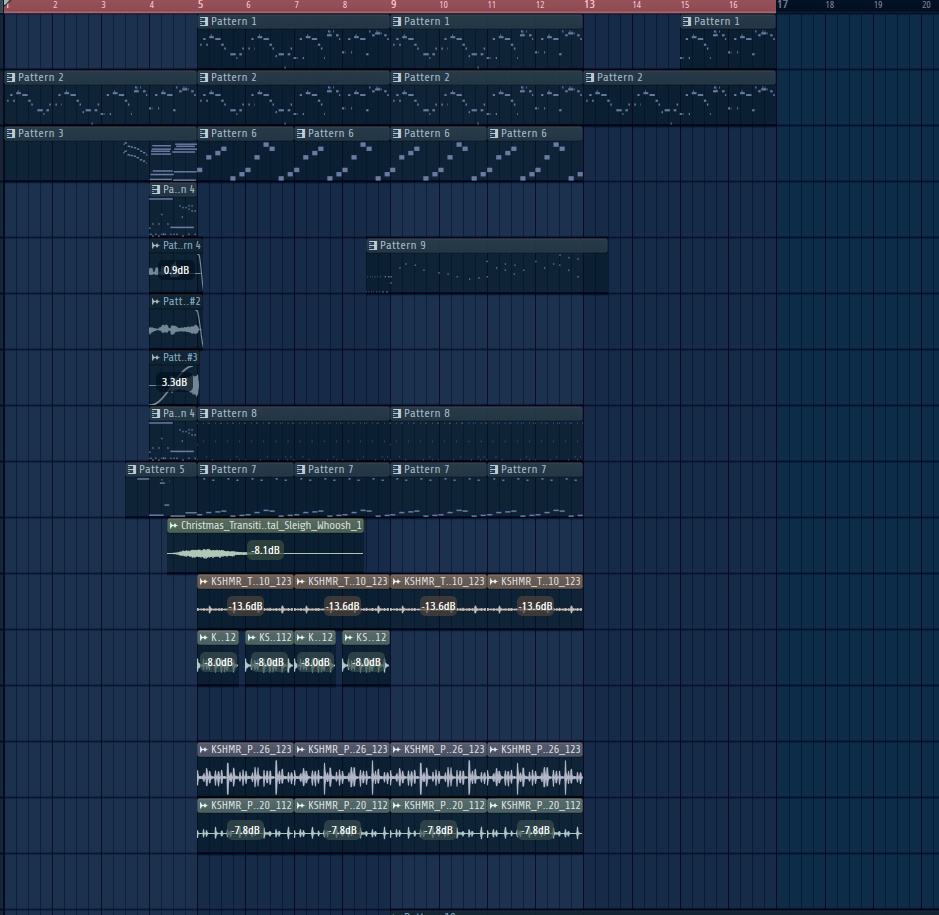Click the 0.9dB gain label
Viewport: 939px width, 915px height.
[x=176, y=270]
